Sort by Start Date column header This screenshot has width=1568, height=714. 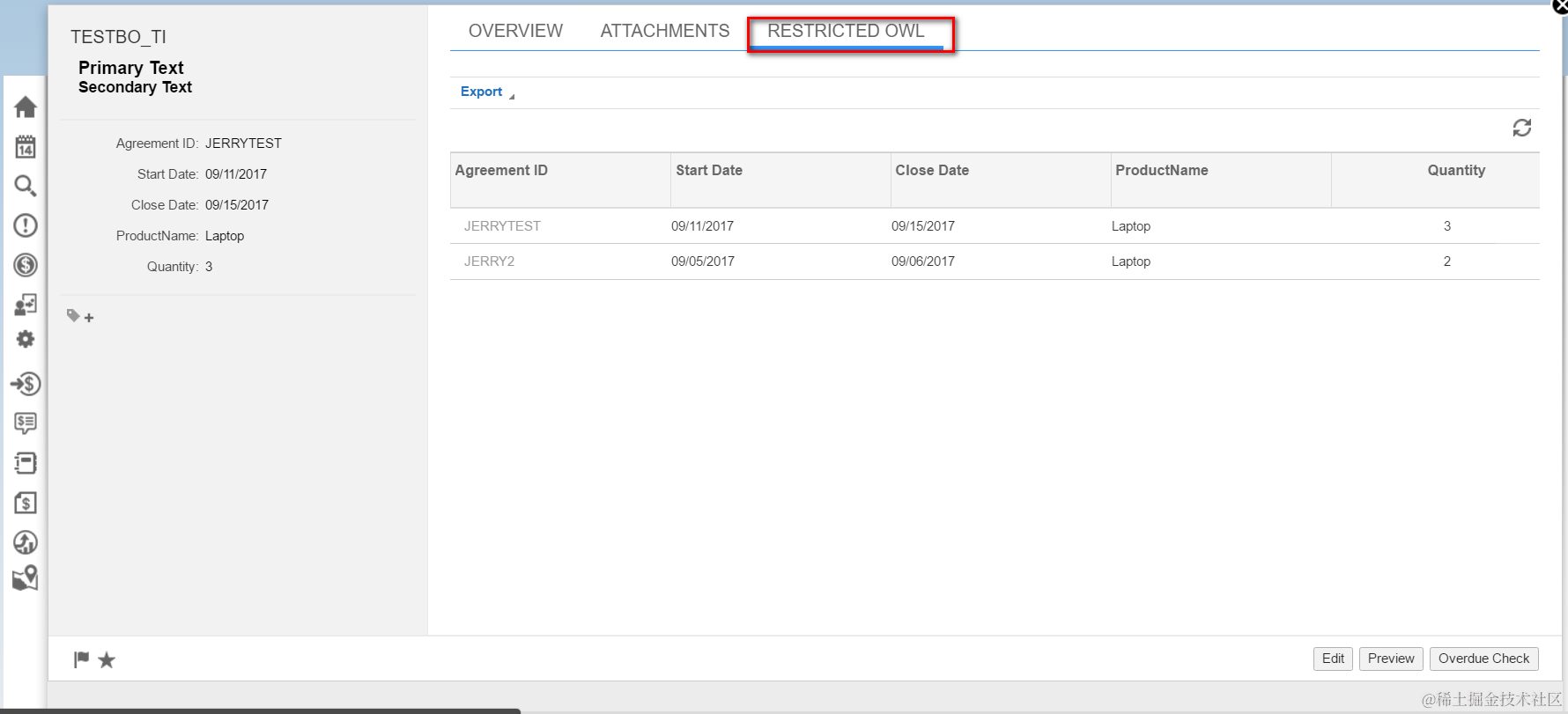[780, 180]
